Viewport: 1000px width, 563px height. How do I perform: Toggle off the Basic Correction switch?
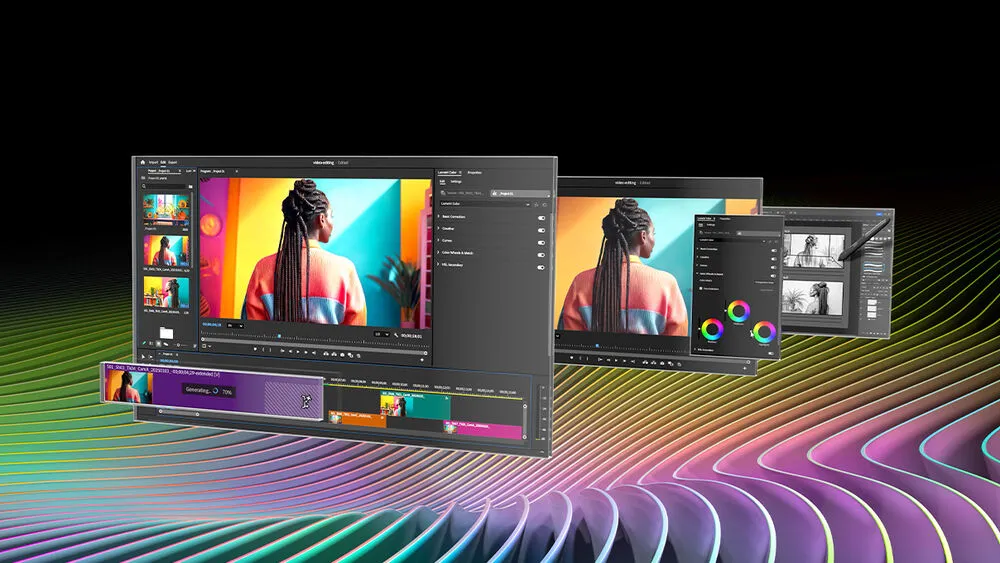pyautogui.click(x=541, y=218)
